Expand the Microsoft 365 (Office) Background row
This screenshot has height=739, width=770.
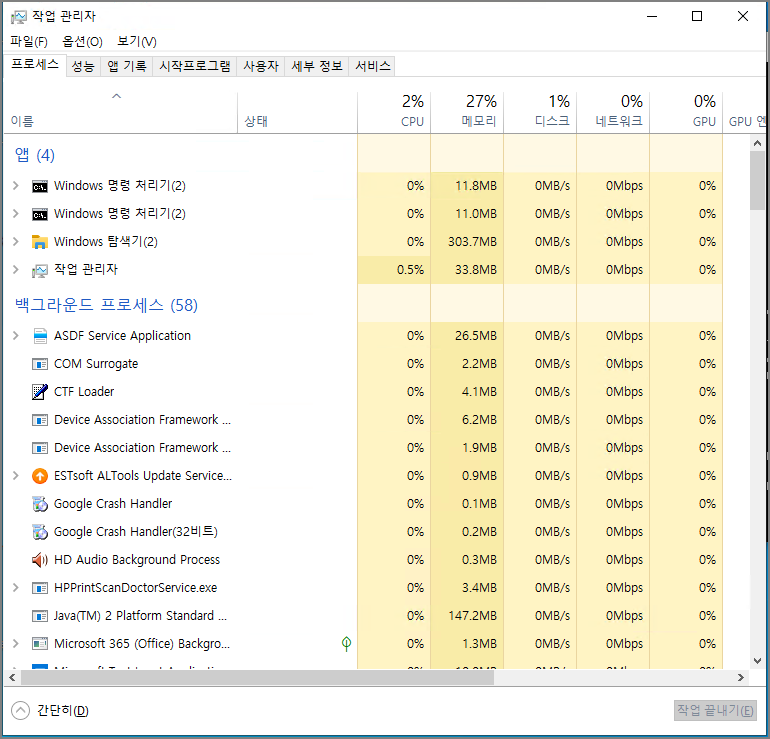tap(16, 643)
